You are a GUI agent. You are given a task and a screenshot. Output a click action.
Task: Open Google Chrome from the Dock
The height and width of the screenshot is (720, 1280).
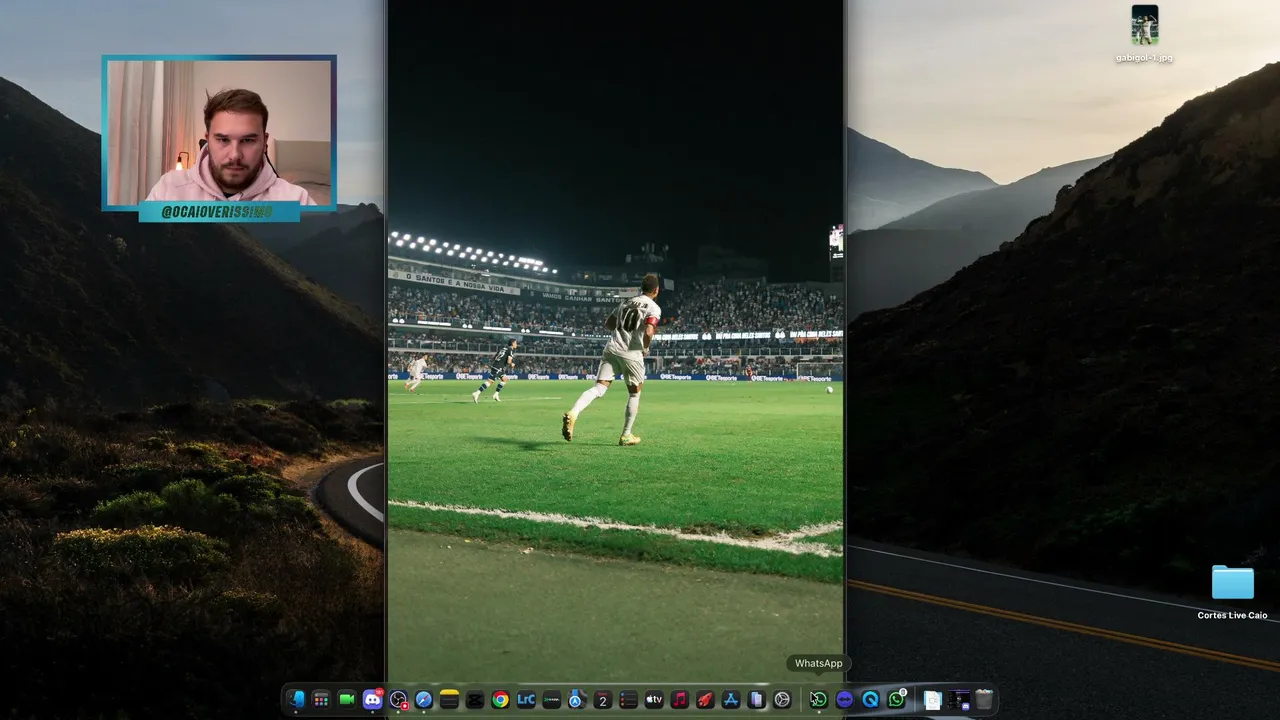[500, 700]
